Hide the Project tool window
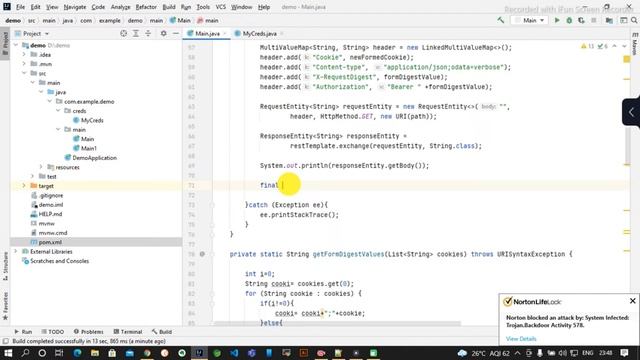This screenshot has width=640, height=360. 176,33
